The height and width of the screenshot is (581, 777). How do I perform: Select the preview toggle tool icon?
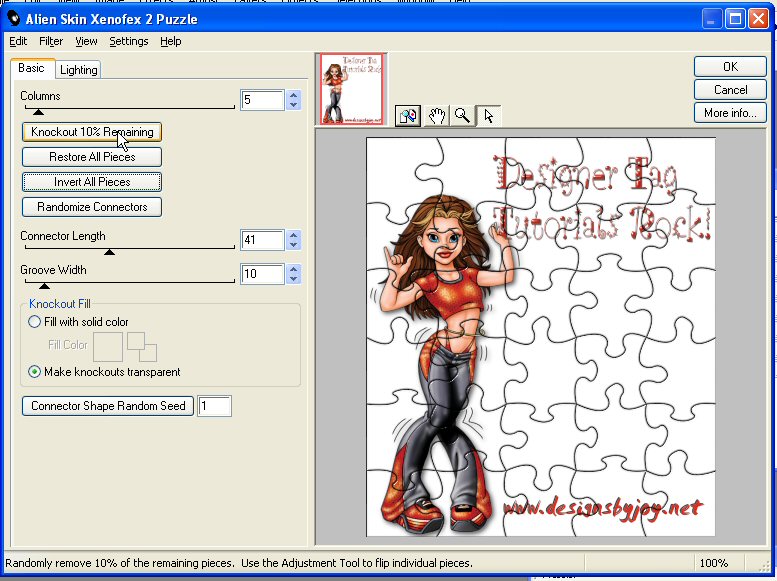[x=408, y=116]
